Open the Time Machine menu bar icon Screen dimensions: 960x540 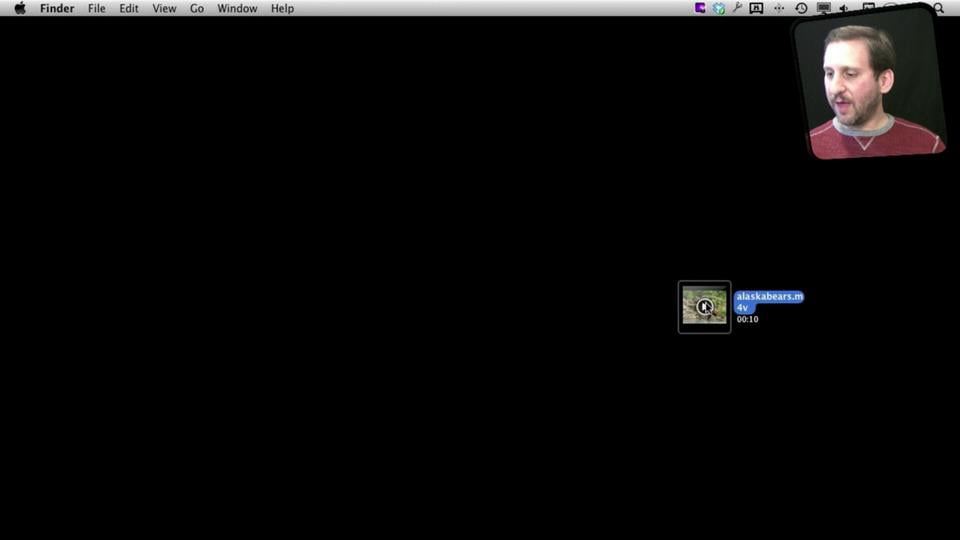pyautogui.click(x=801, y=9)
